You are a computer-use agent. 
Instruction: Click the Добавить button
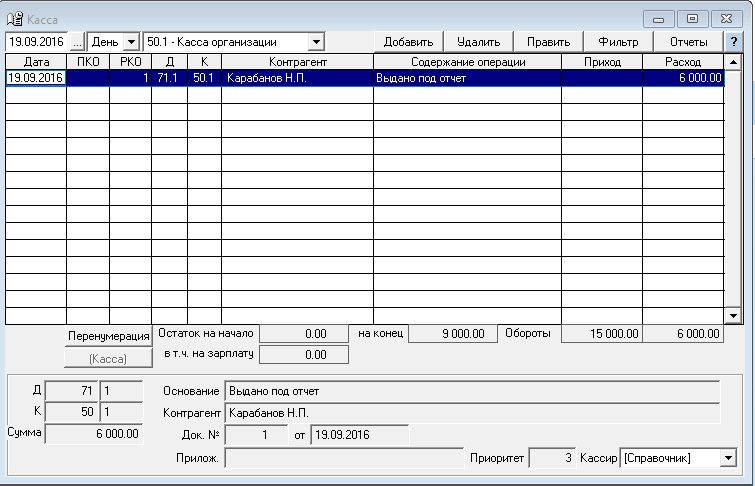[x=408, y=42]
